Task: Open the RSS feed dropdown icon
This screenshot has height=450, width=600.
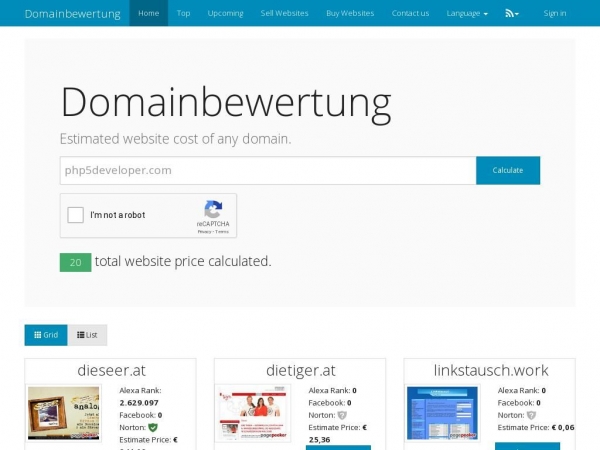Action: tap(512, 13)
